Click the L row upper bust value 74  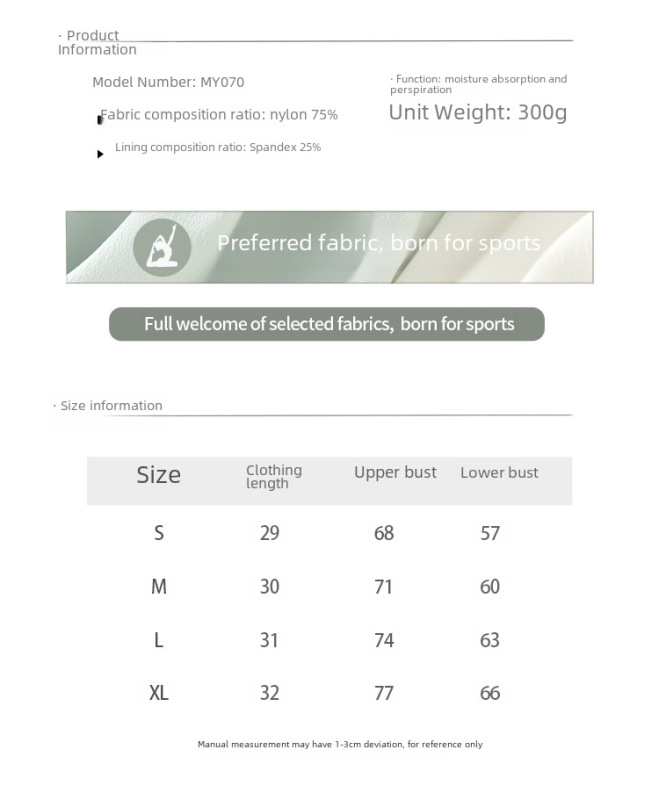point(384,640)
